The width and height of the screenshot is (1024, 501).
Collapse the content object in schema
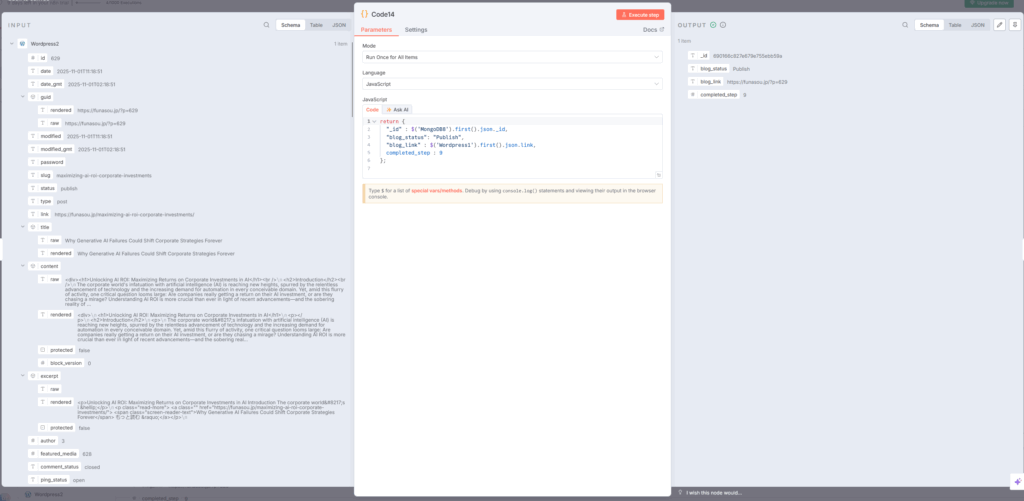pyautogui.click(x=22, y=266)
